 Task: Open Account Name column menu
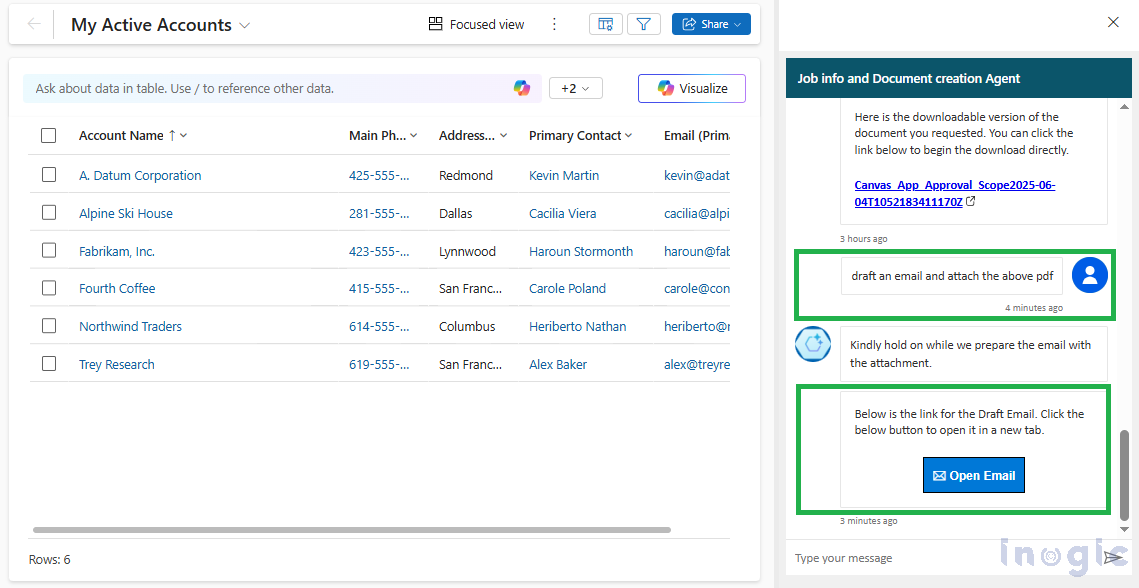pos(183,135)
